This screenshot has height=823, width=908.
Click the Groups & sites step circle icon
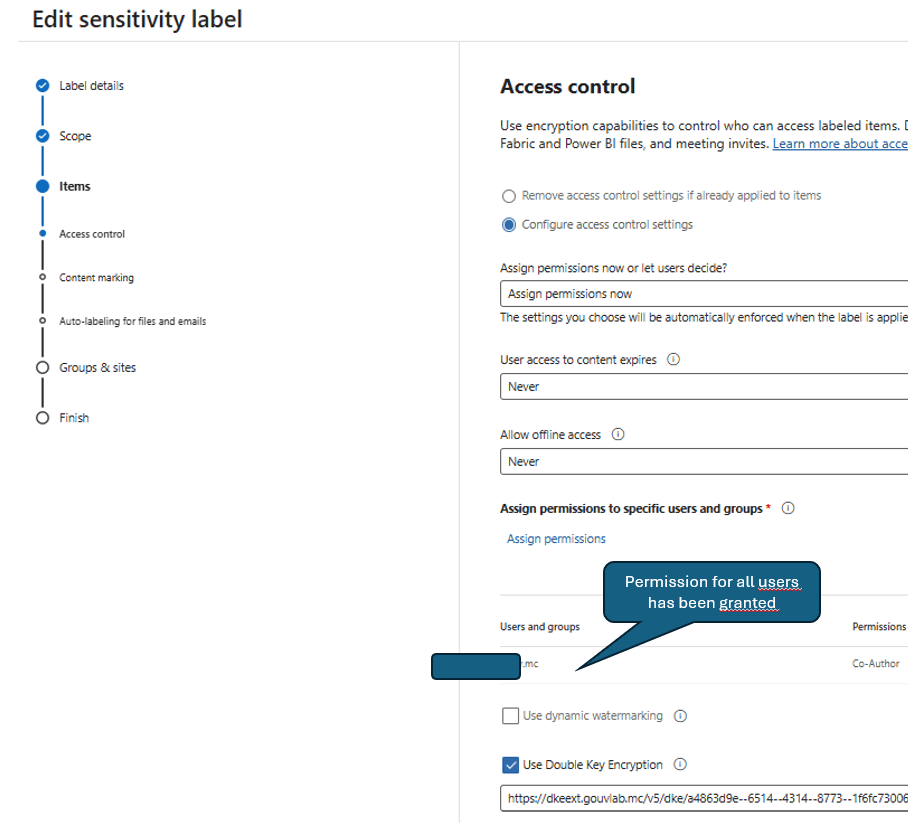click(x=42, y=368)
